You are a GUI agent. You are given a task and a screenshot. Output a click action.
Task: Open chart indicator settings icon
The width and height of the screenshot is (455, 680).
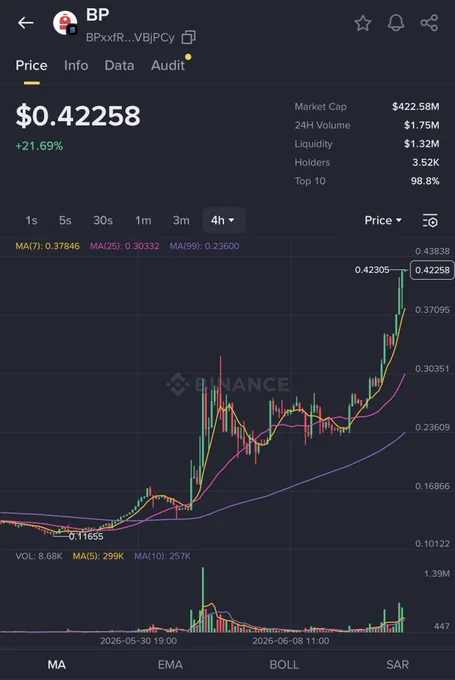pyautogui.click(x=430, y=221)
